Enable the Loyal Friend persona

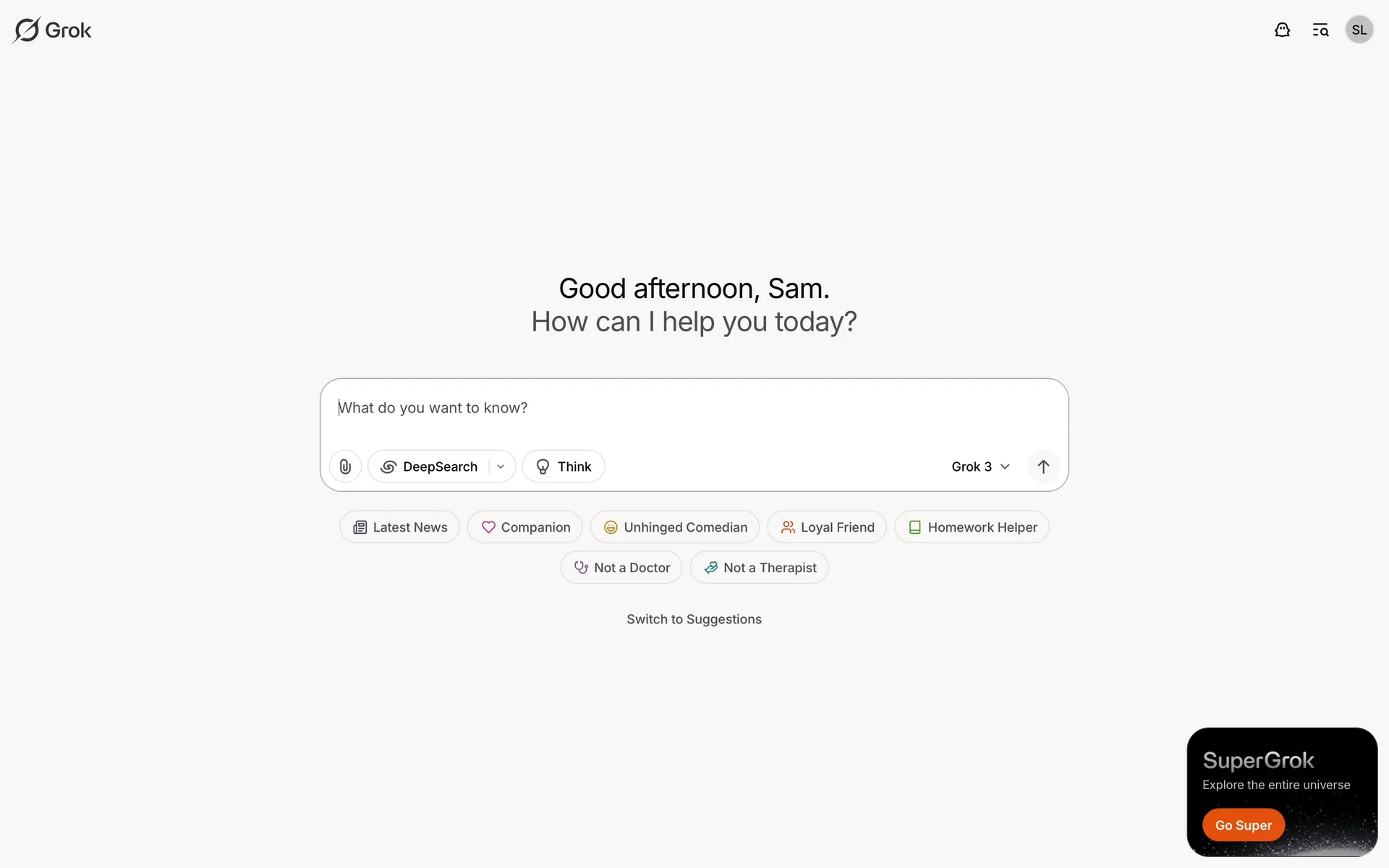pos(826,527)
